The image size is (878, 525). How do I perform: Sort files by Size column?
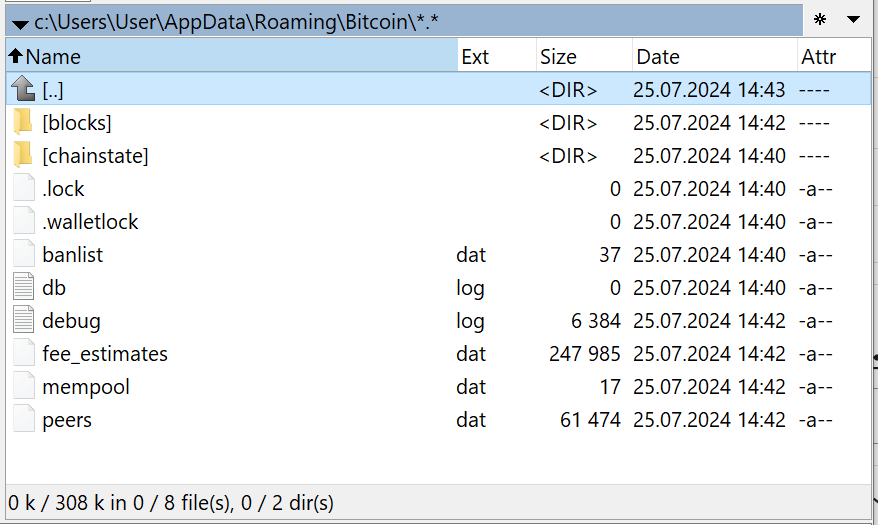(584, 56)
